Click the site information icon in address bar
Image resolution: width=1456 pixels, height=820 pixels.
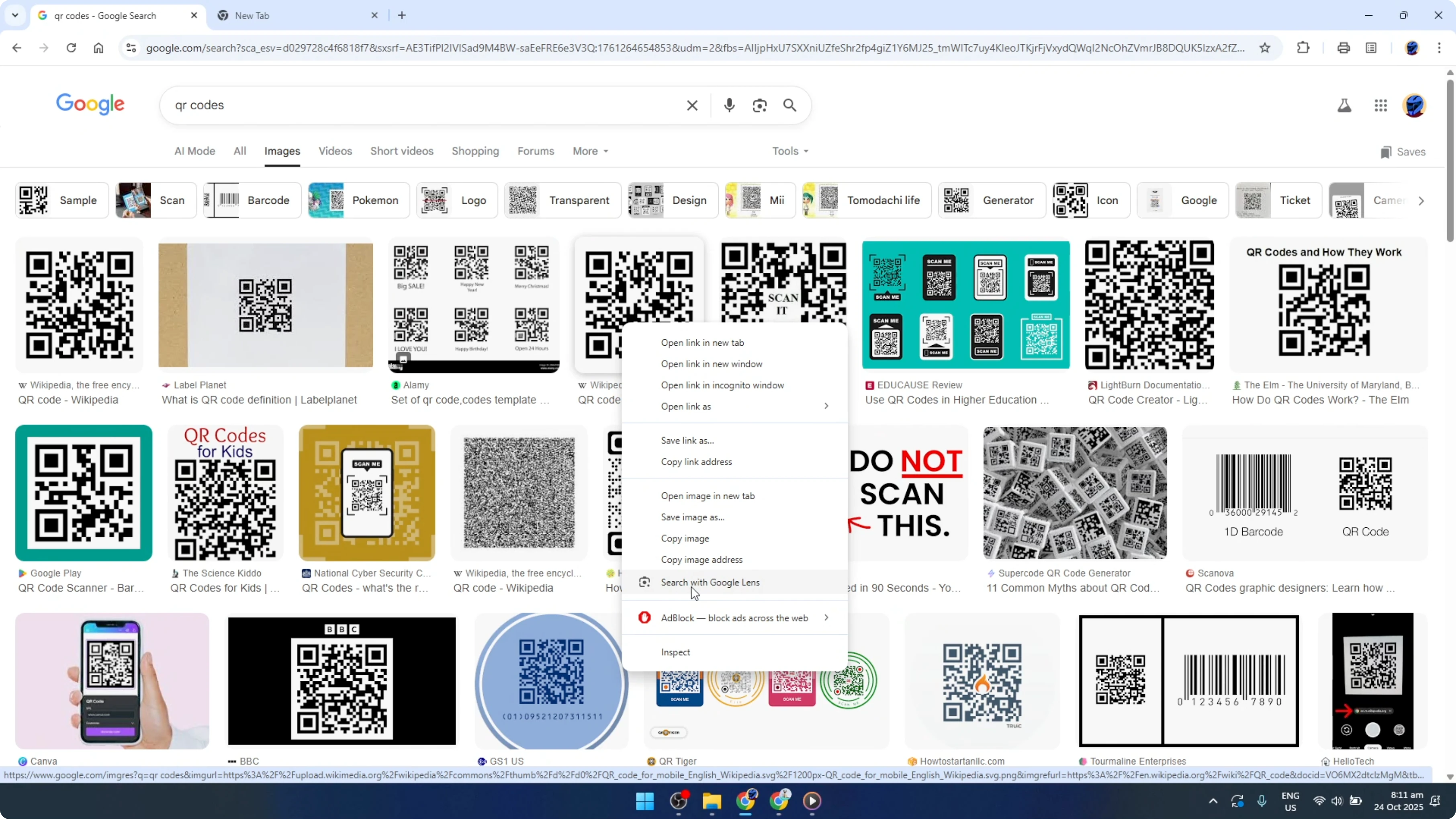131,47
